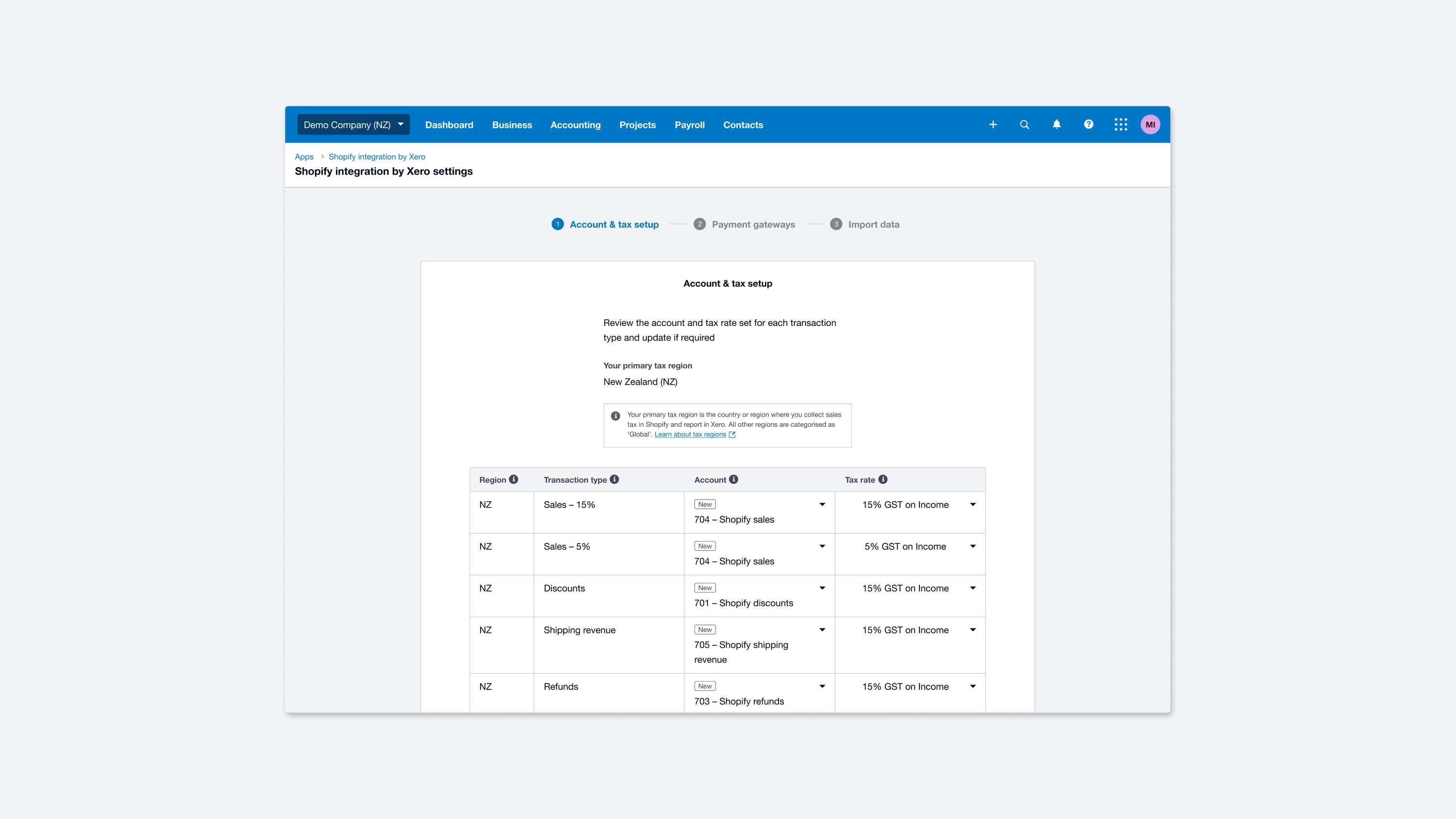
Task: Click info icon in primary tax region notice
Action: coord(615,415)
